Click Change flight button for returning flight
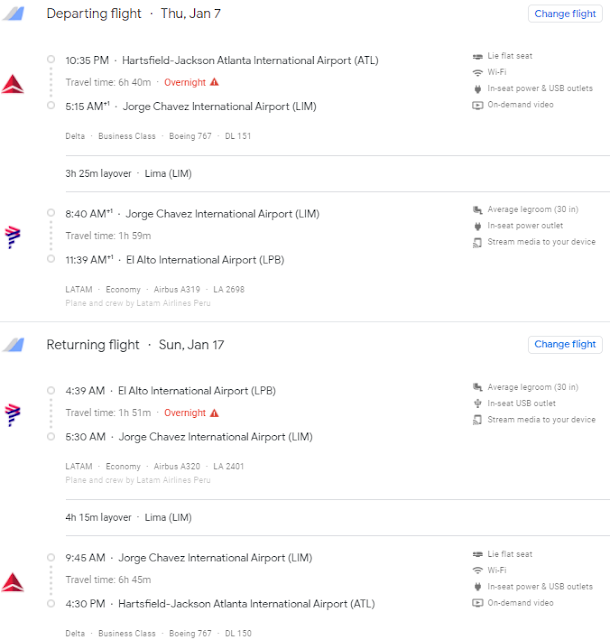Viewport: 610px width, 640px height. pyautogui.click(x=565, y=344)
